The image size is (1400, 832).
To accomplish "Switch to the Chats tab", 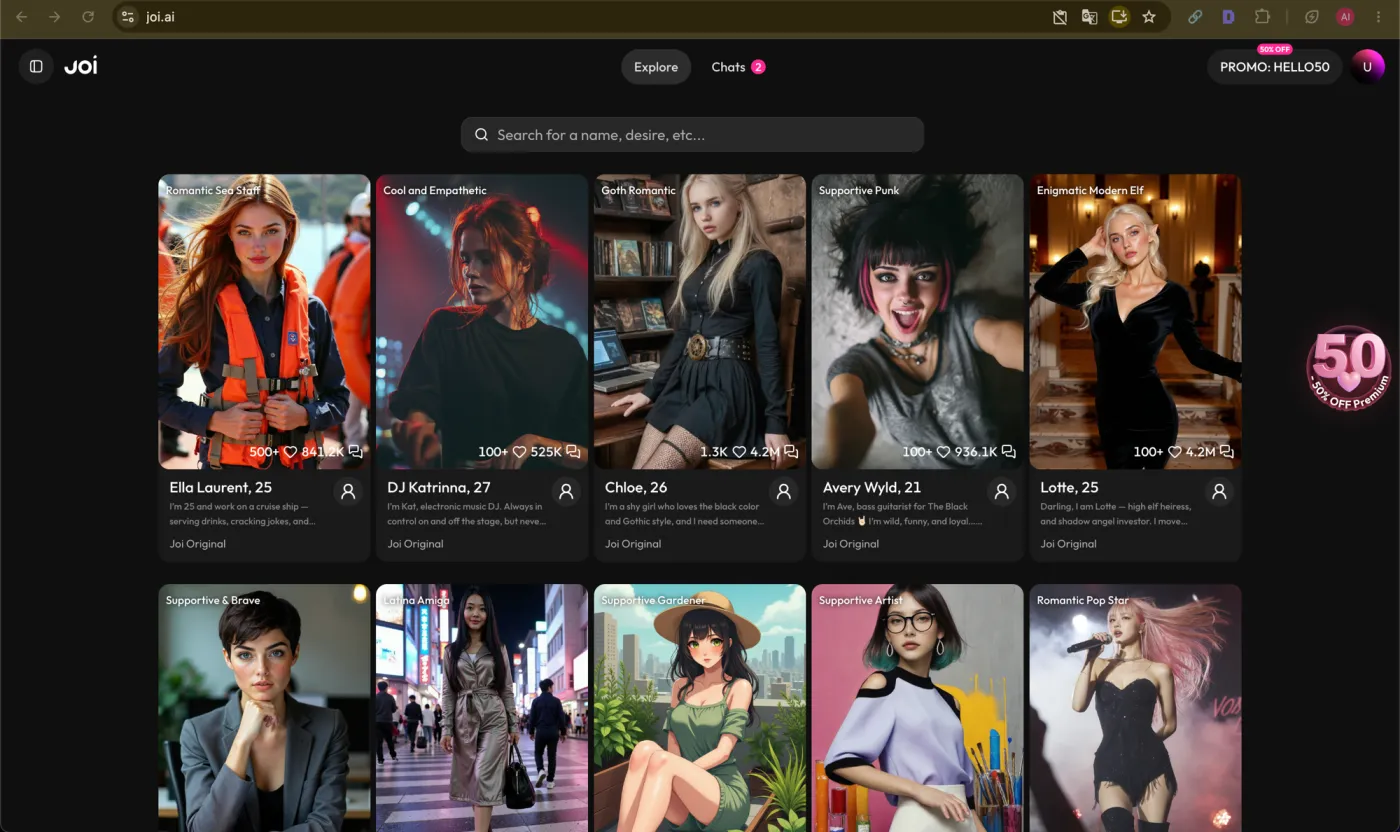I will [x=738, y=67].
